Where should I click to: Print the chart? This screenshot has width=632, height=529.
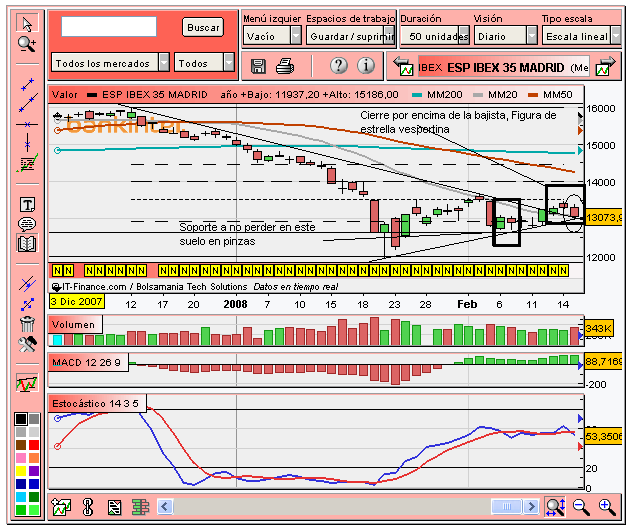tap(285, 66)
